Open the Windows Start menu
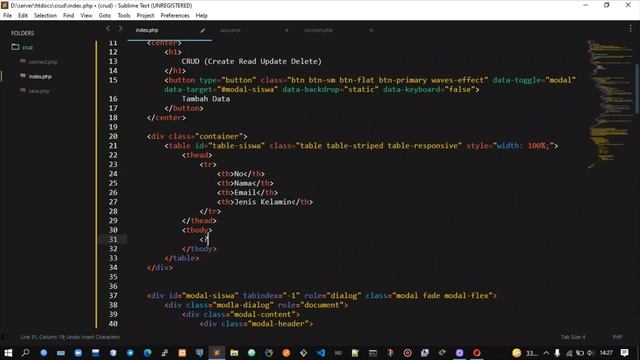The width and height of the screenshot is (640, 360). [8, 353]
